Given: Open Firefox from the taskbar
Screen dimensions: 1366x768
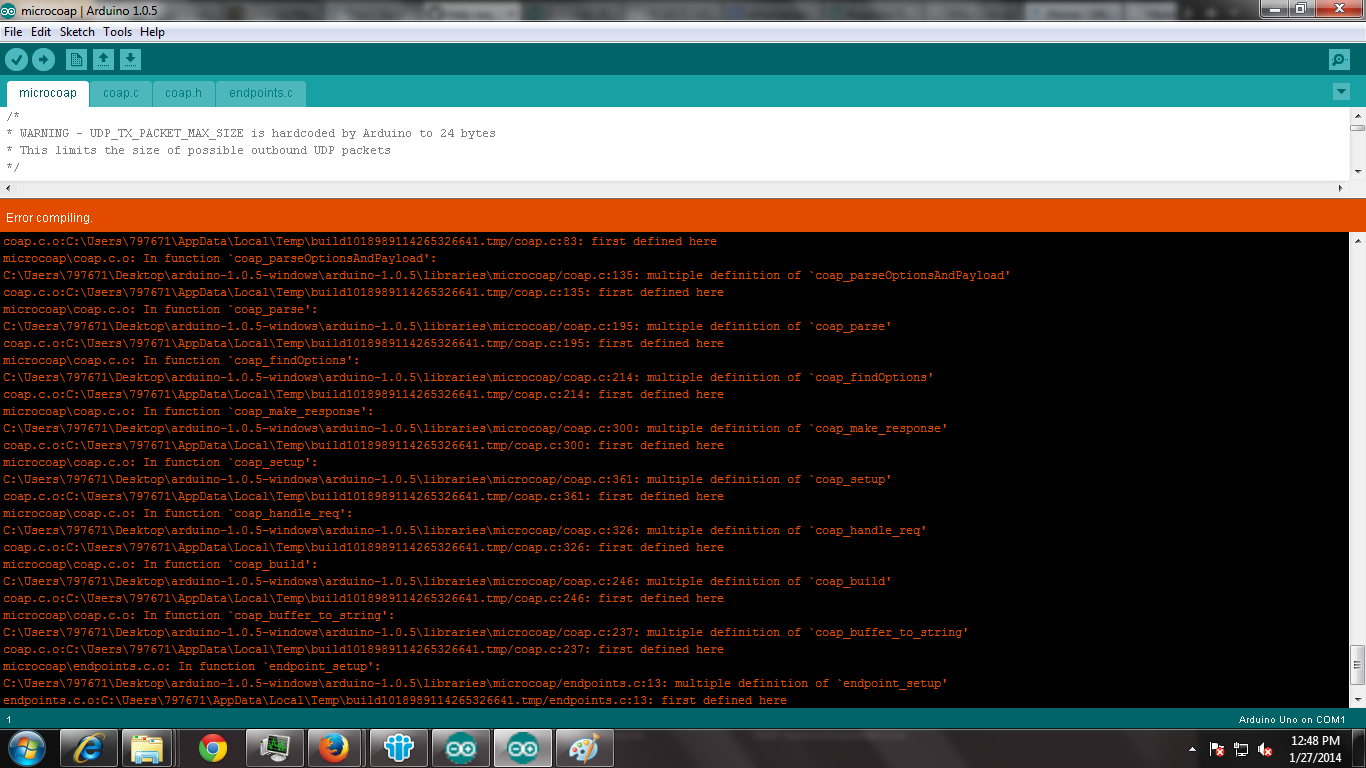Looking at the screenshot, I should [334, 748].
